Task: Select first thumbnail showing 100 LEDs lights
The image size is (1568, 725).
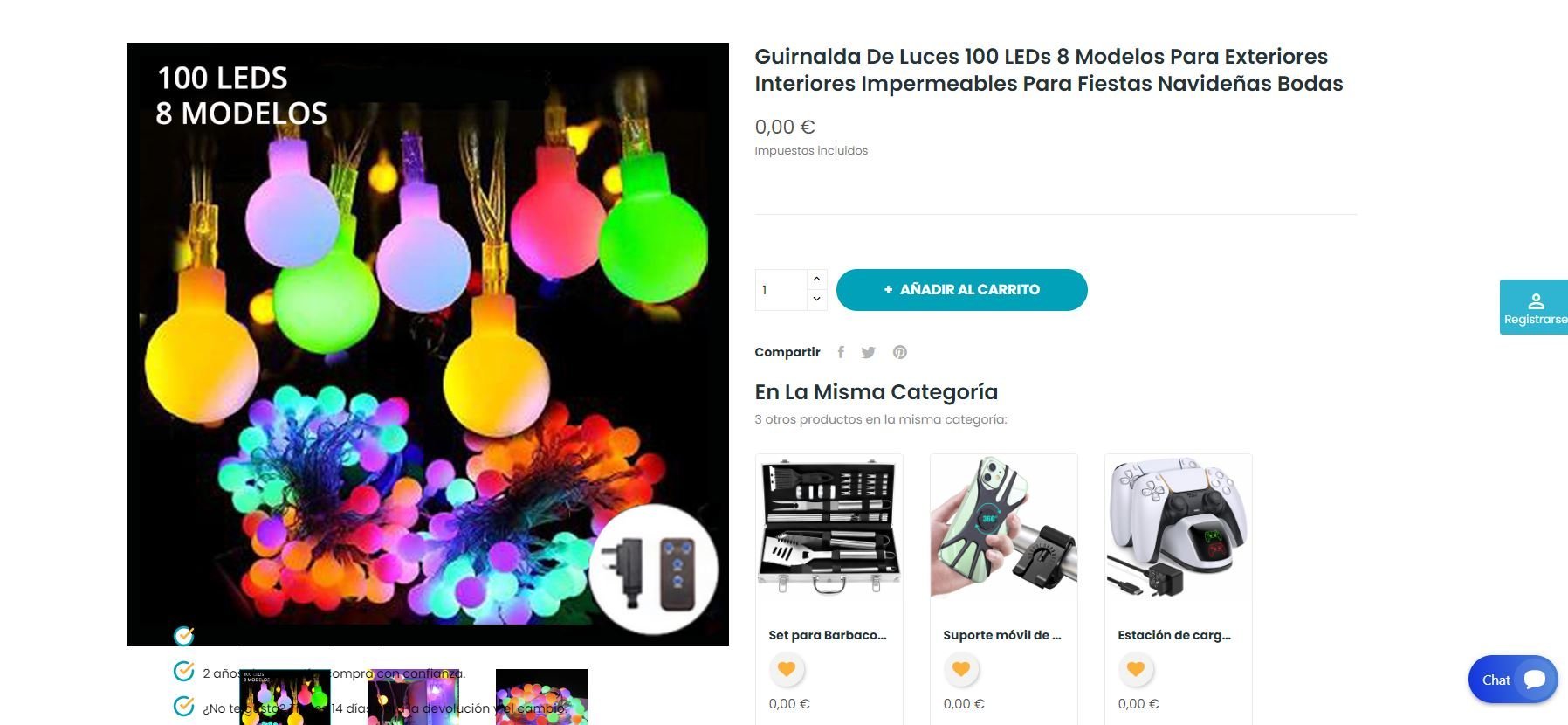Action: click(x=285, y=697)
